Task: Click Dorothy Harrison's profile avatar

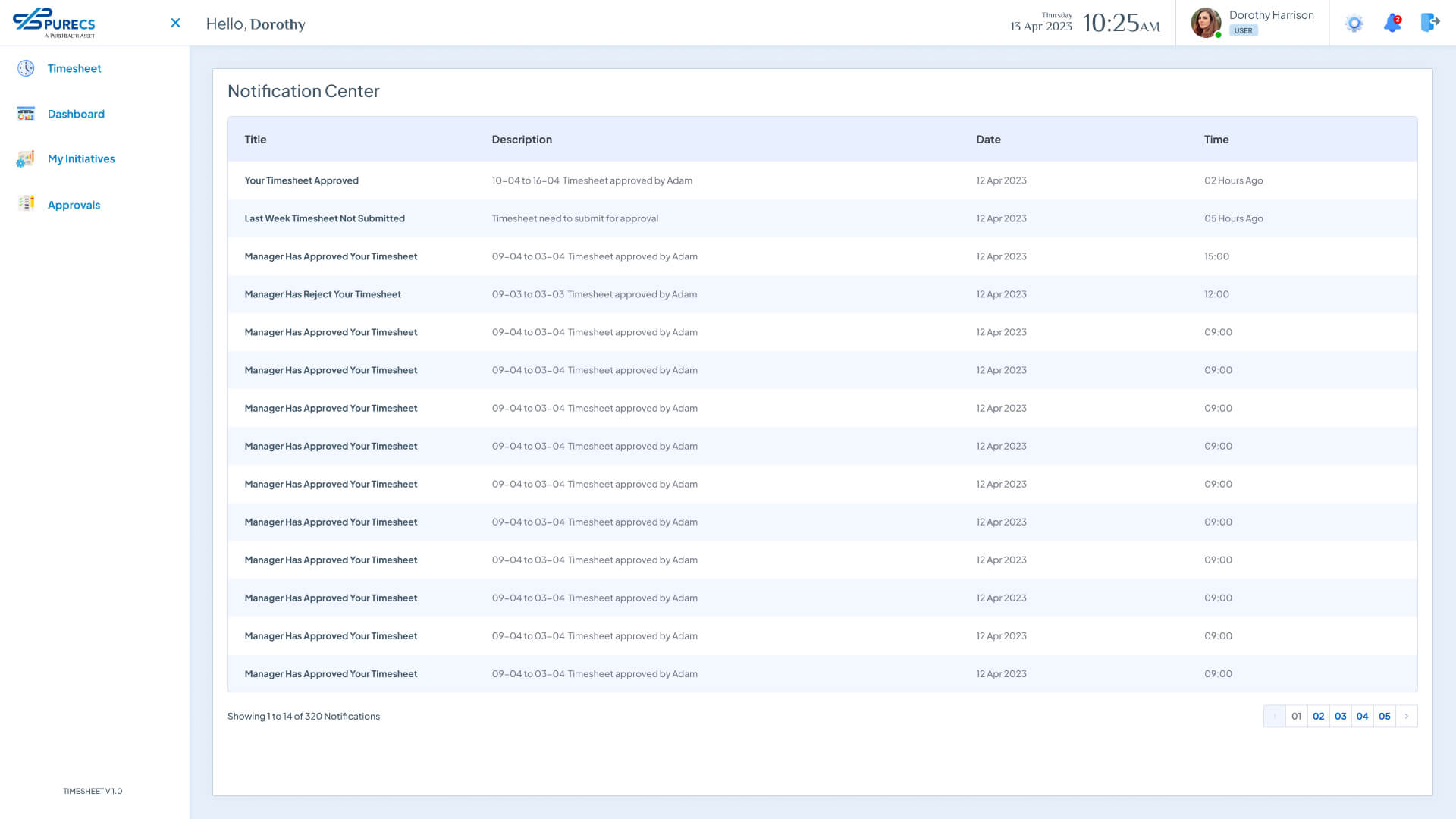Action: [1206, 23]
